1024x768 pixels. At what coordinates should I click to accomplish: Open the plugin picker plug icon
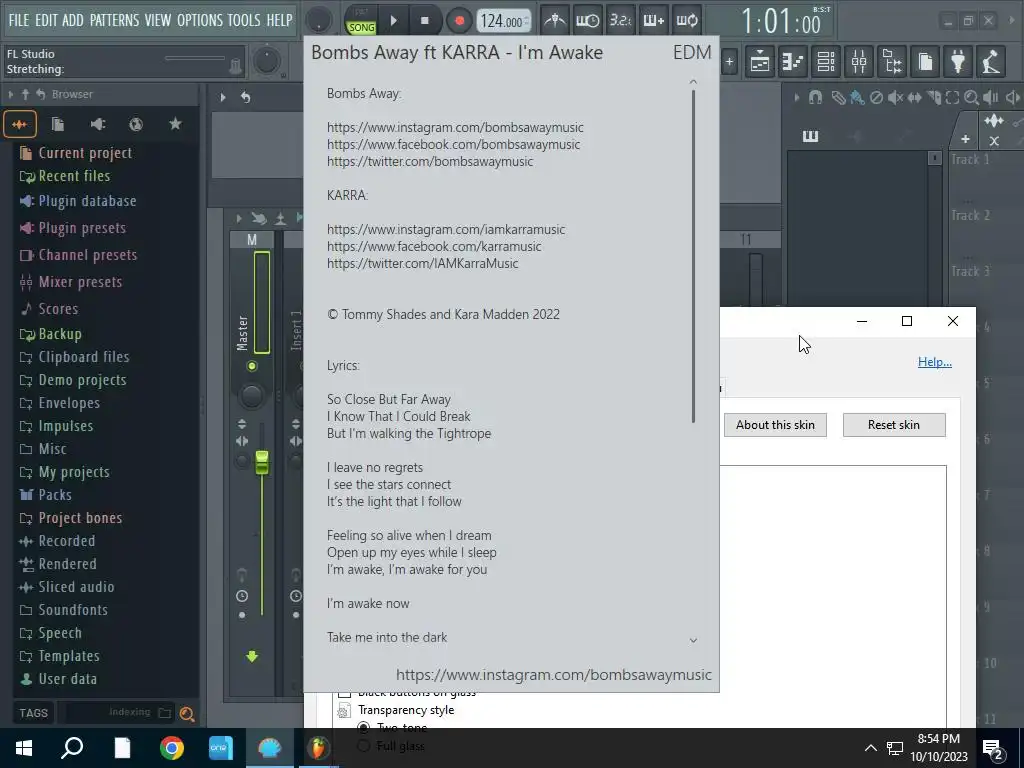tap(958, 62)
